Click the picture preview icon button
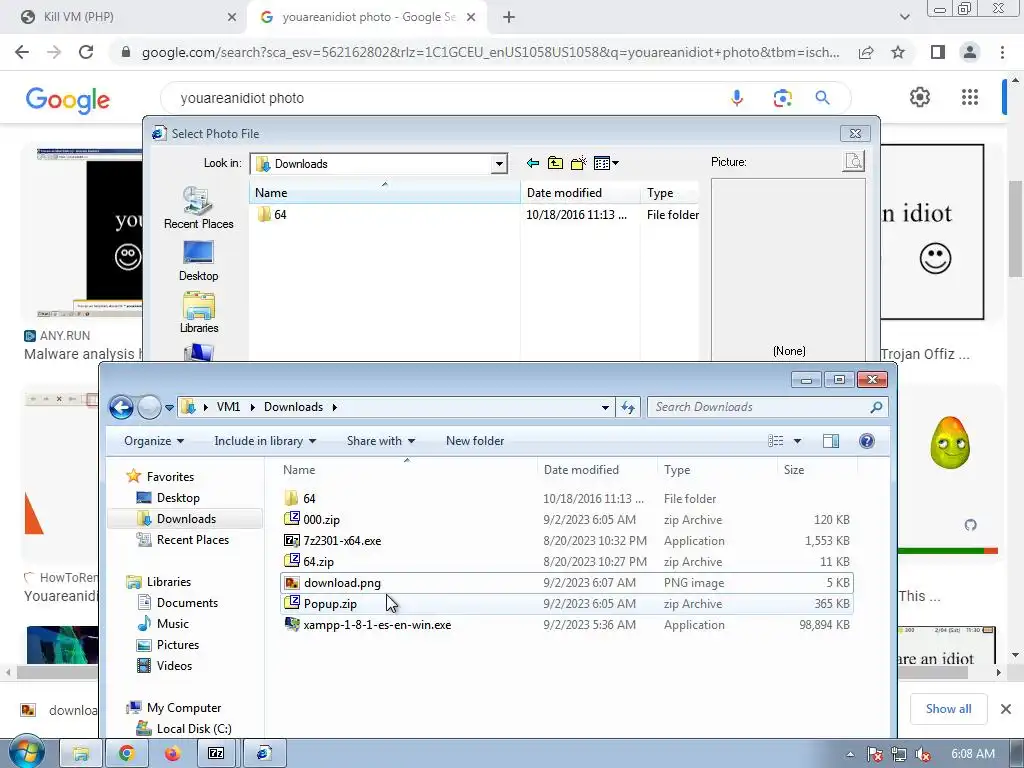Viewport: 1024px width, 768px height. click(x=854, y=161)
